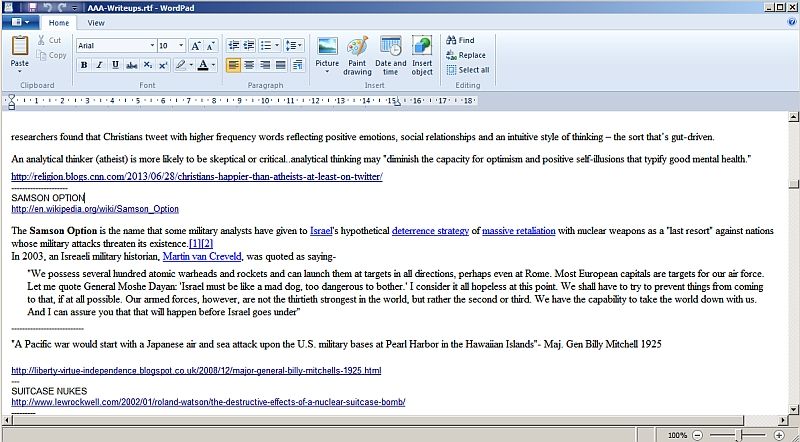Click Insert object
This screenshot has width=800, height=442.
point(422,56)
